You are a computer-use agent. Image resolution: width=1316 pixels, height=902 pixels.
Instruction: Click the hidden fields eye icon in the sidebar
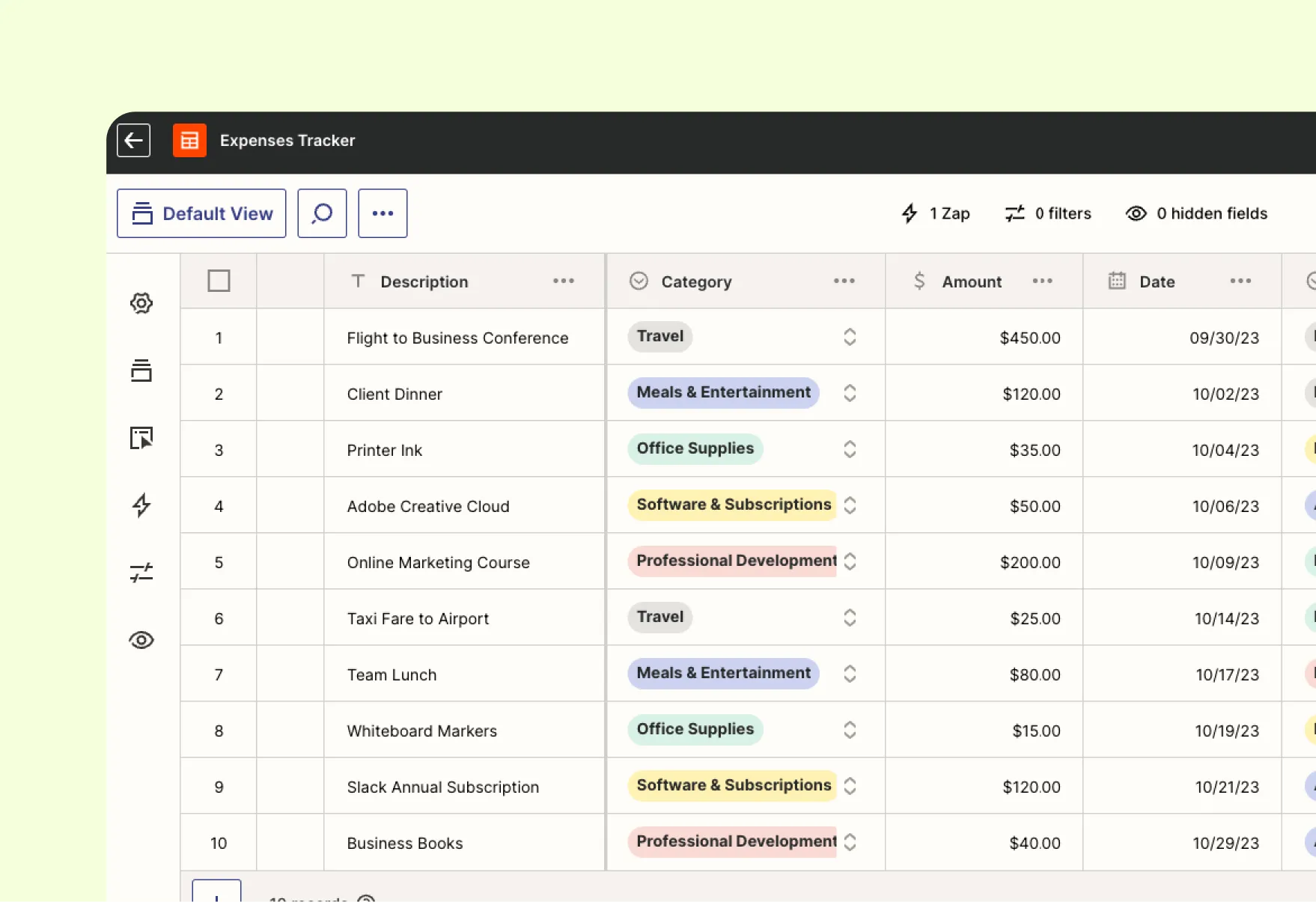click(x=142, y=640)
